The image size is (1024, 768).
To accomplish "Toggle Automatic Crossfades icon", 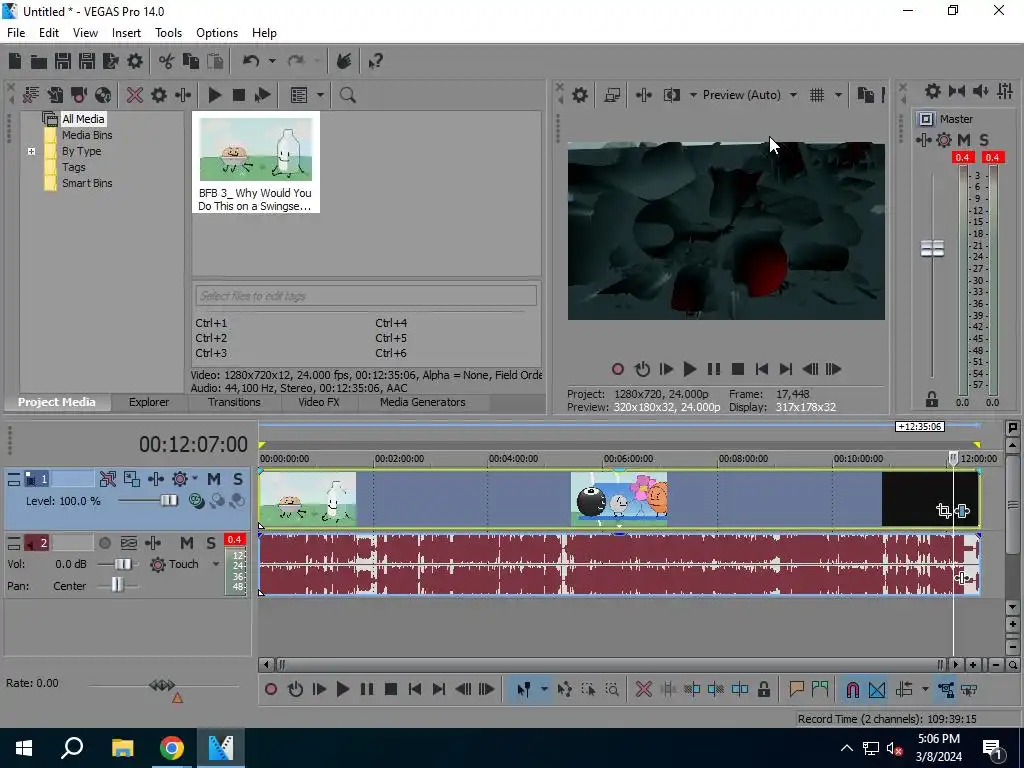I will [877, 690].
